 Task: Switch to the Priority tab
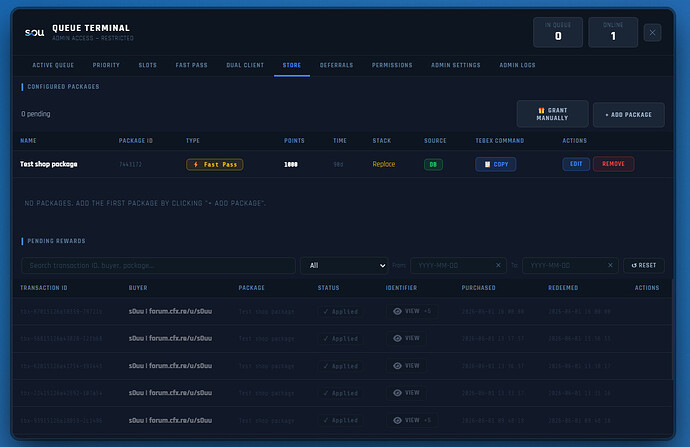pos(106,65)
